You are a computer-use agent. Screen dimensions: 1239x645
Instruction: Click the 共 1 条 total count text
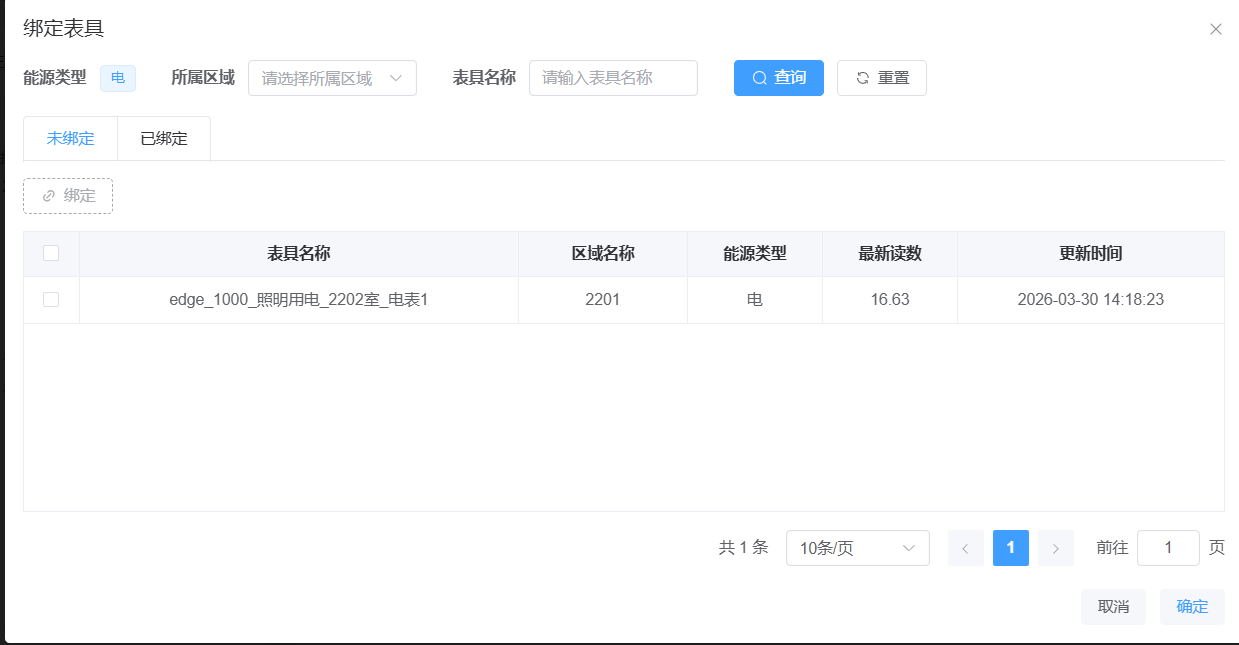pyautogui.click(x=743, y=548)
